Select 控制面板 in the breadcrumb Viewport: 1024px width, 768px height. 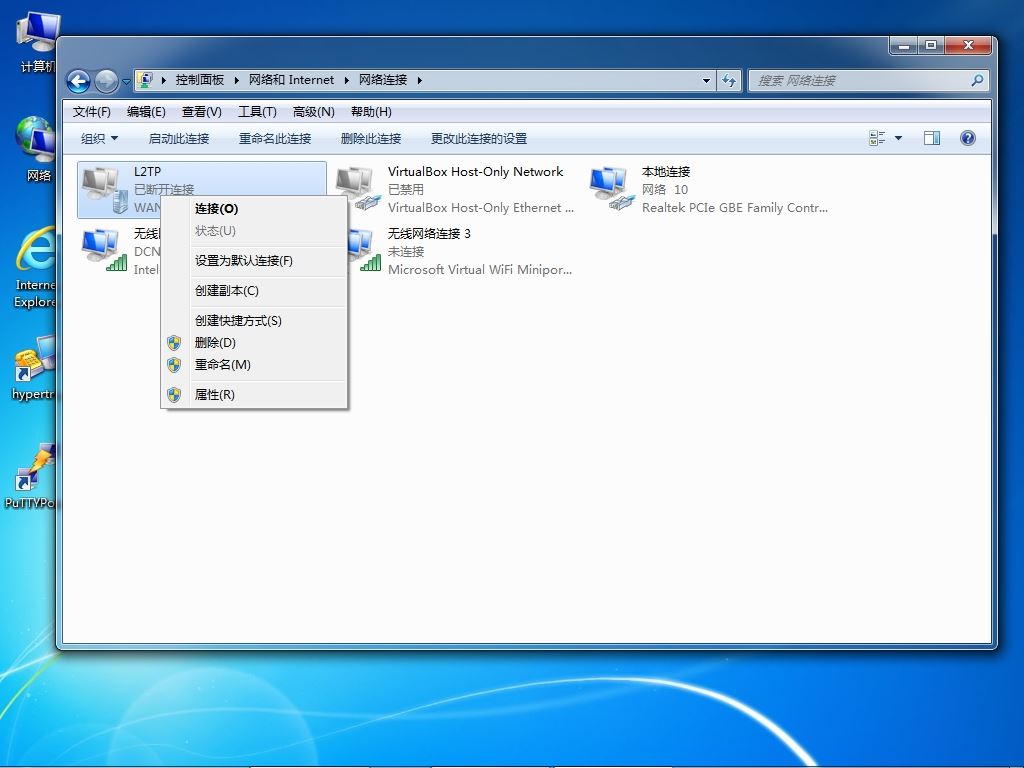click(200, 80)
